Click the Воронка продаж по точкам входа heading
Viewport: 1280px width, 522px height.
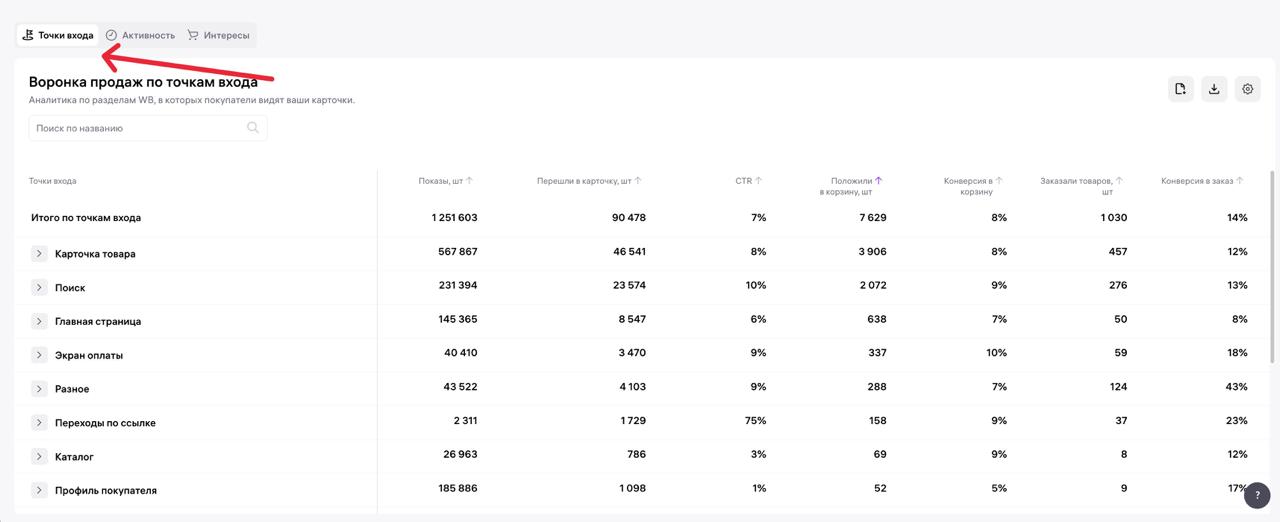coord(143,82)
